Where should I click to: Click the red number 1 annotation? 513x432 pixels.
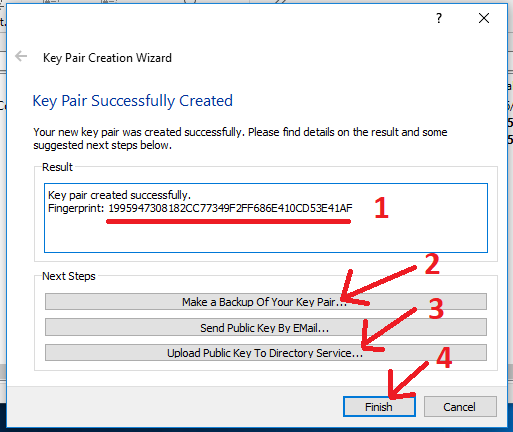click(381, 208)
